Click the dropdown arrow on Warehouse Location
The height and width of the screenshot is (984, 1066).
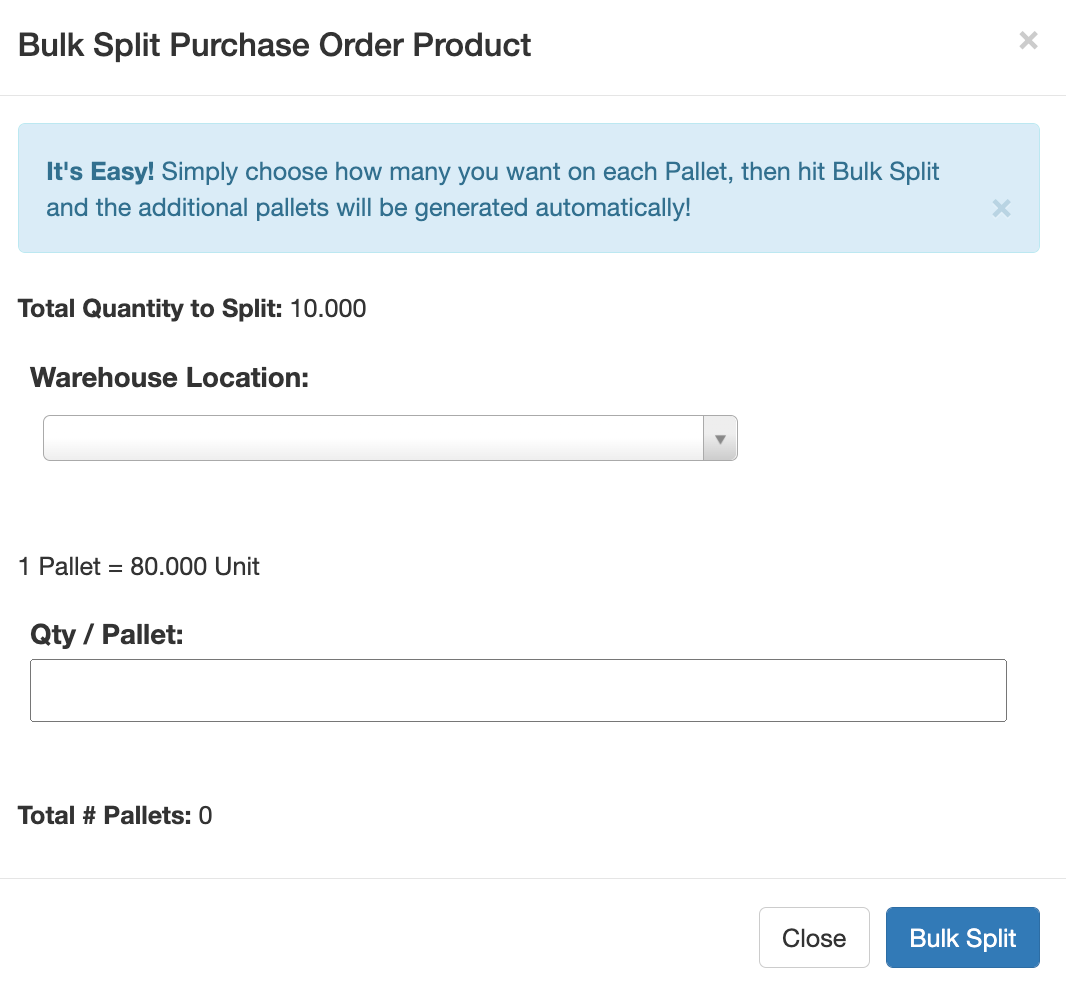(x=720, y=438)
